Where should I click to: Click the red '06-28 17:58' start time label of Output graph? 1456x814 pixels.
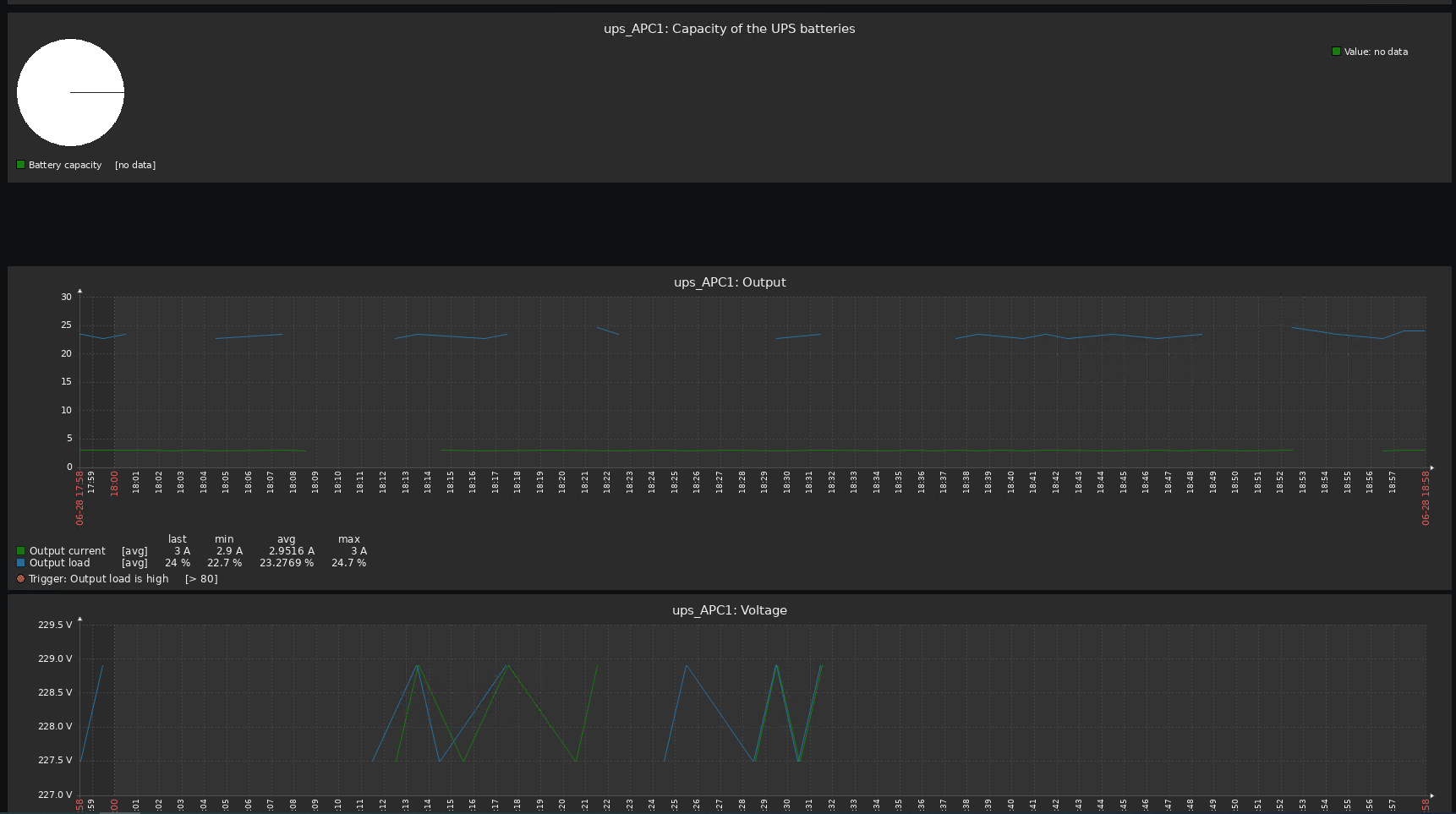[79, 499]
